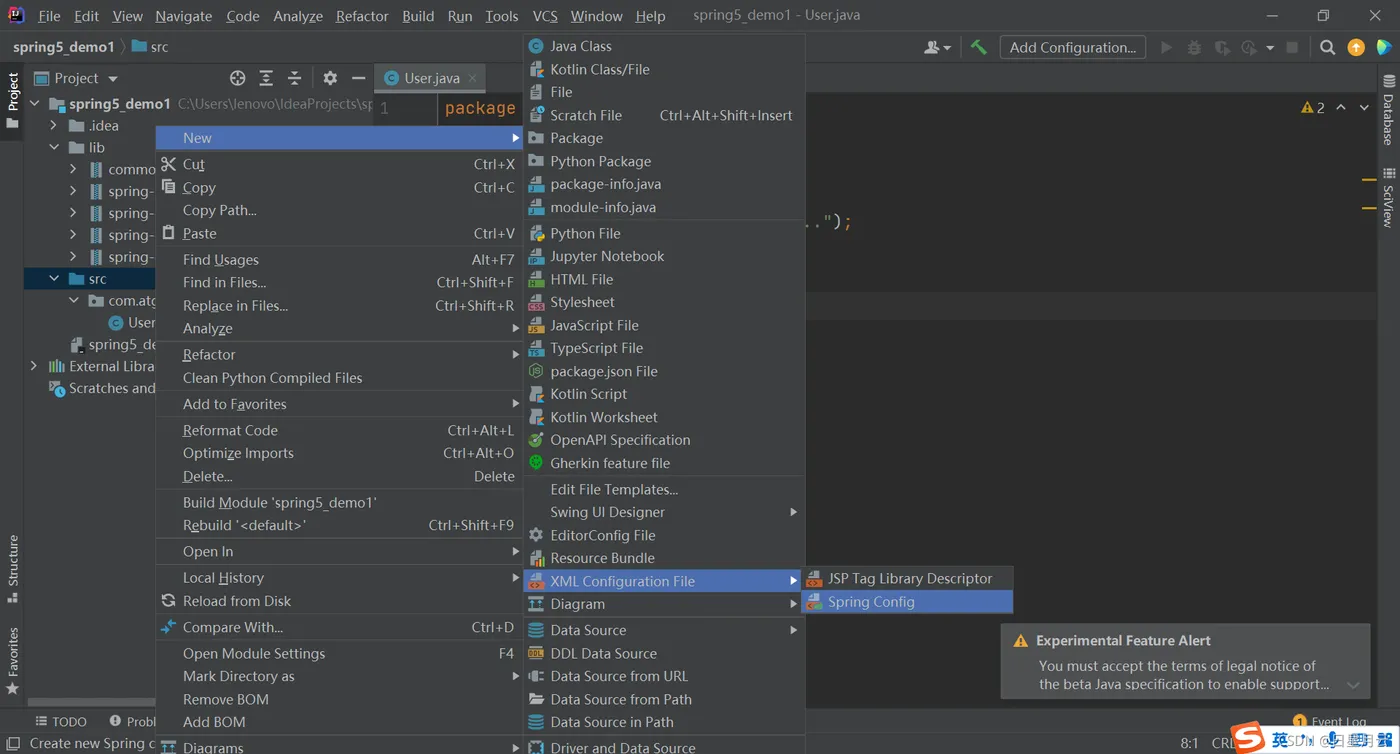Expand the External Libraries node

(x=35, y=367)
